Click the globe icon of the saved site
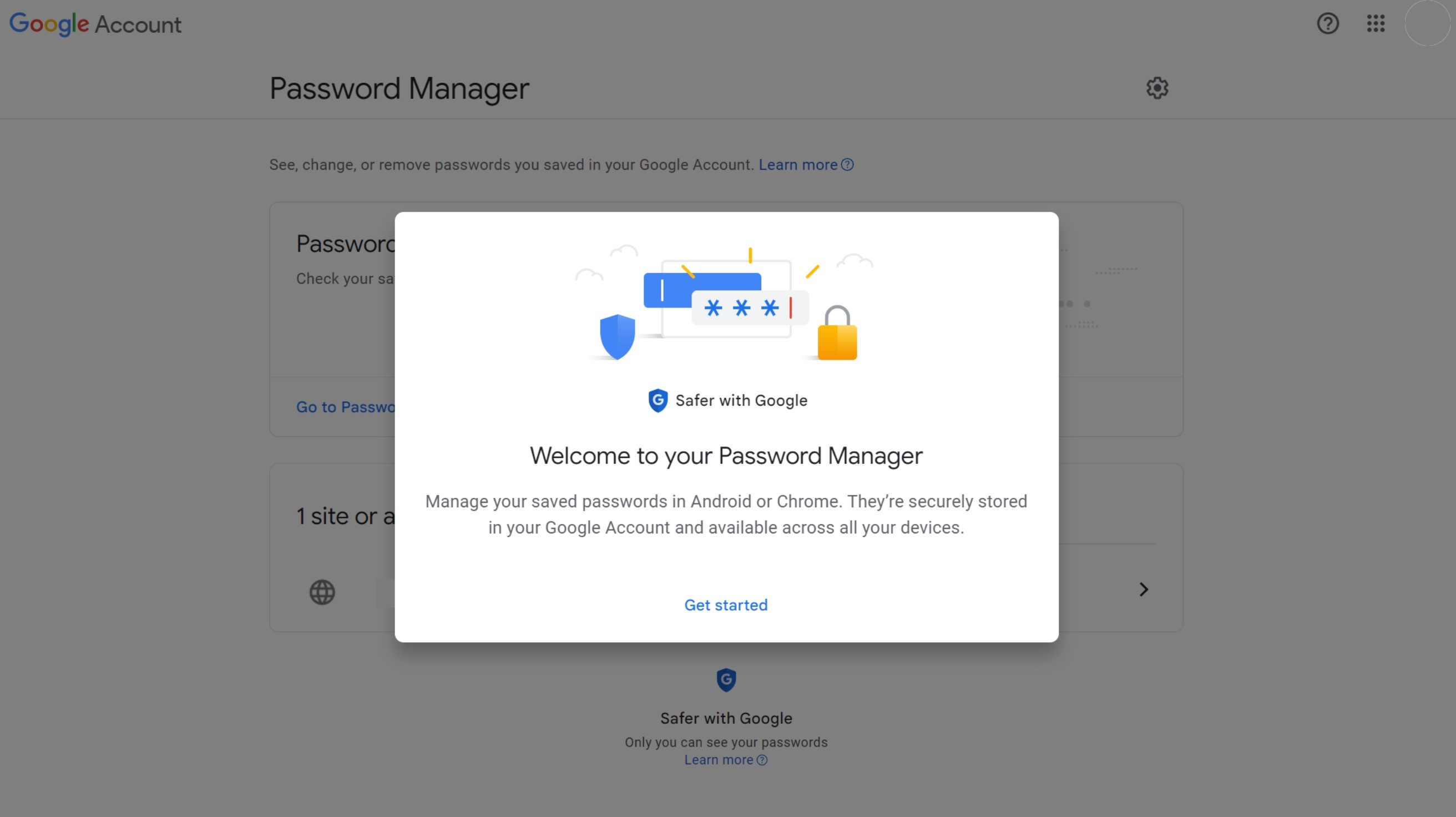Screen dimensions: 1456x817 click(x=322, y=592)
